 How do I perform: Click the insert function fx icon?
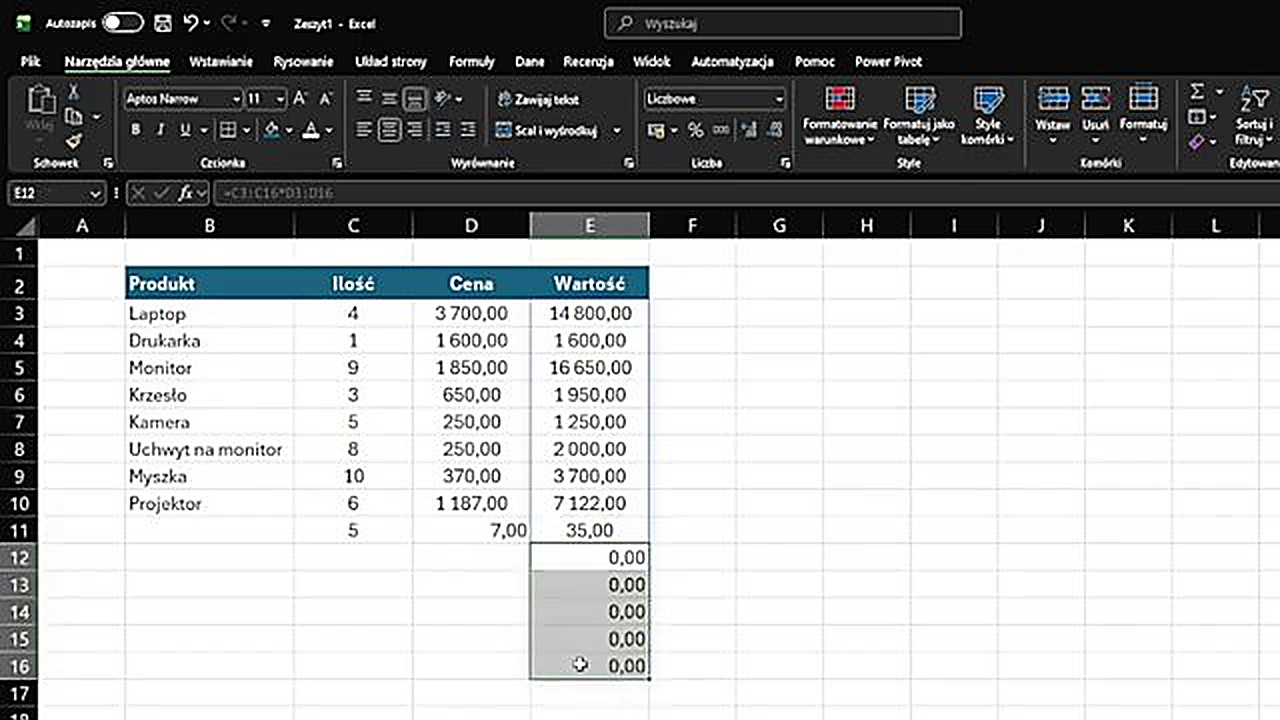(x=186, y=193)
